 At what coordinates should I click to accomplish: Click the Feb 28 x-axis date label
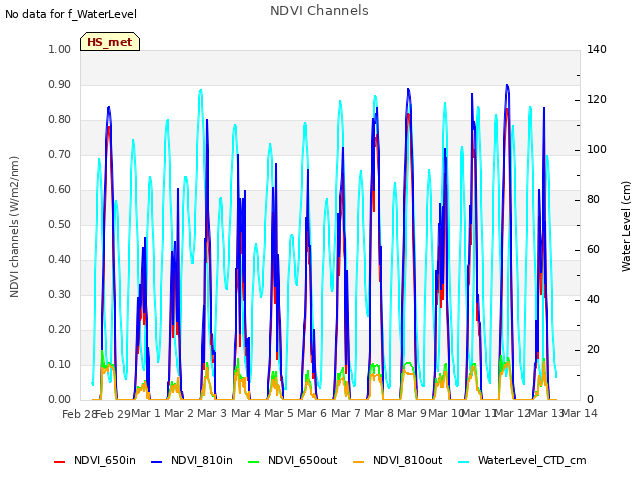click(79, 414)
